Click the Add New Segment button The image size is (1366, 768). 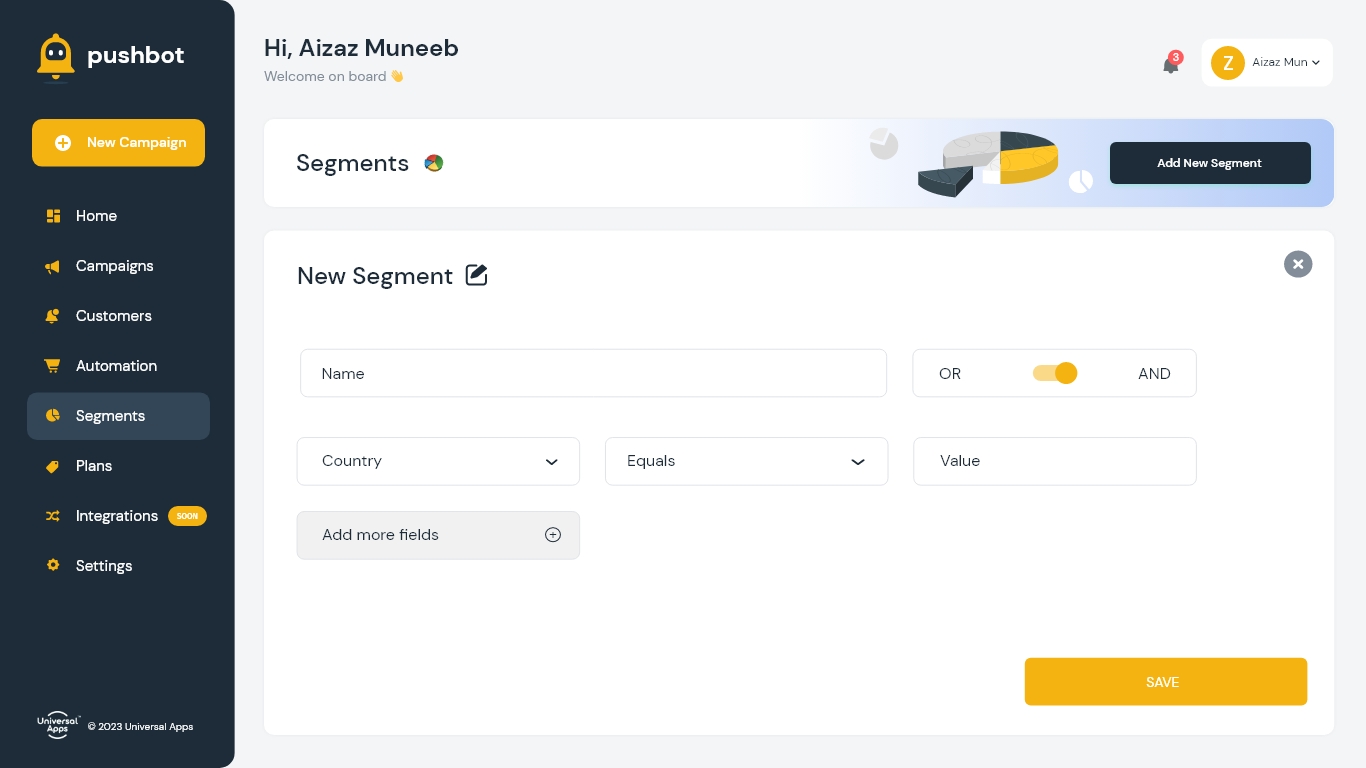pos(1210,163)
